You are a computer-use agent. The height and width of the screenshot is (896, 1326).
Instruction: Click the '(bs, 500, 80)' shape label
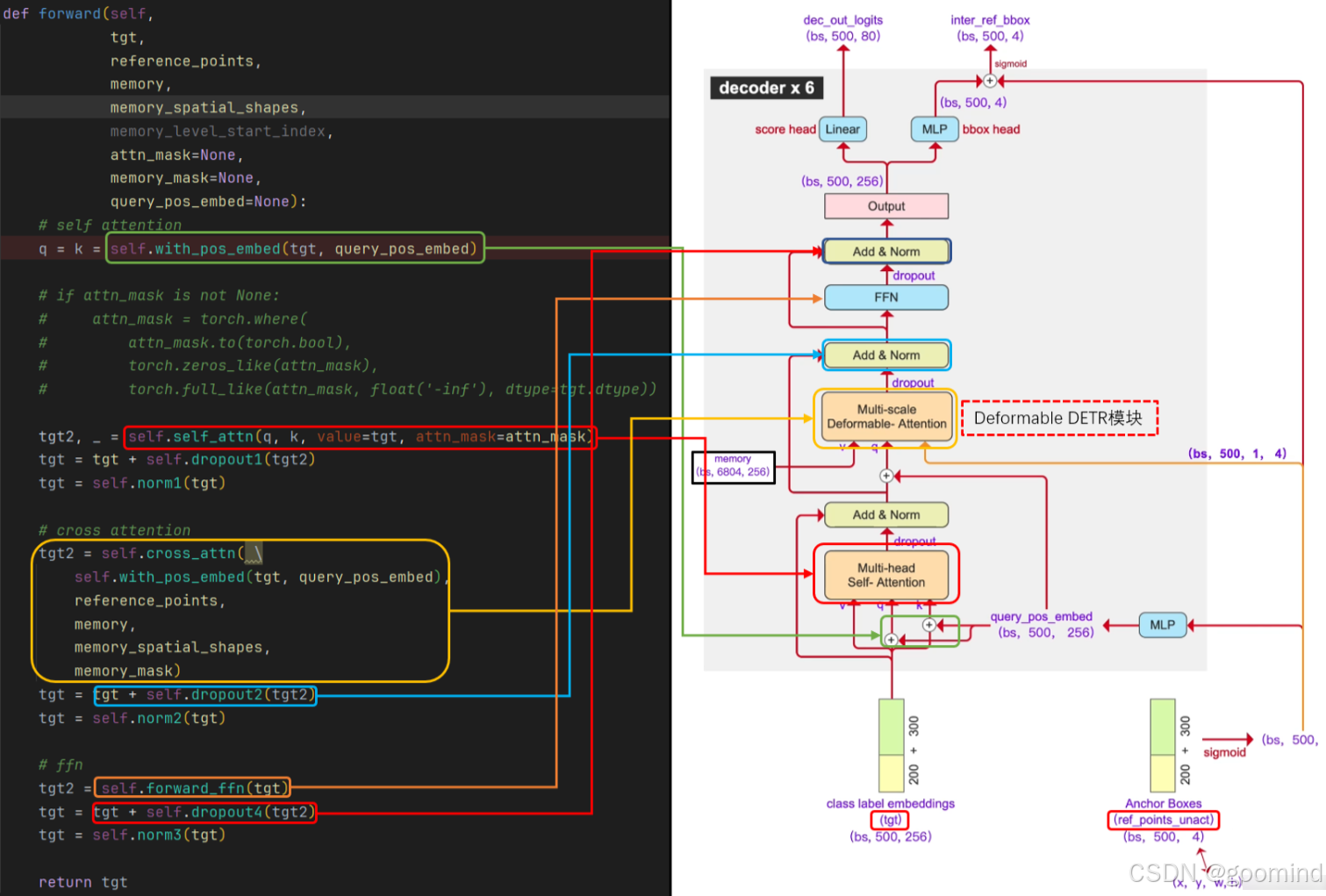point(843,36)
